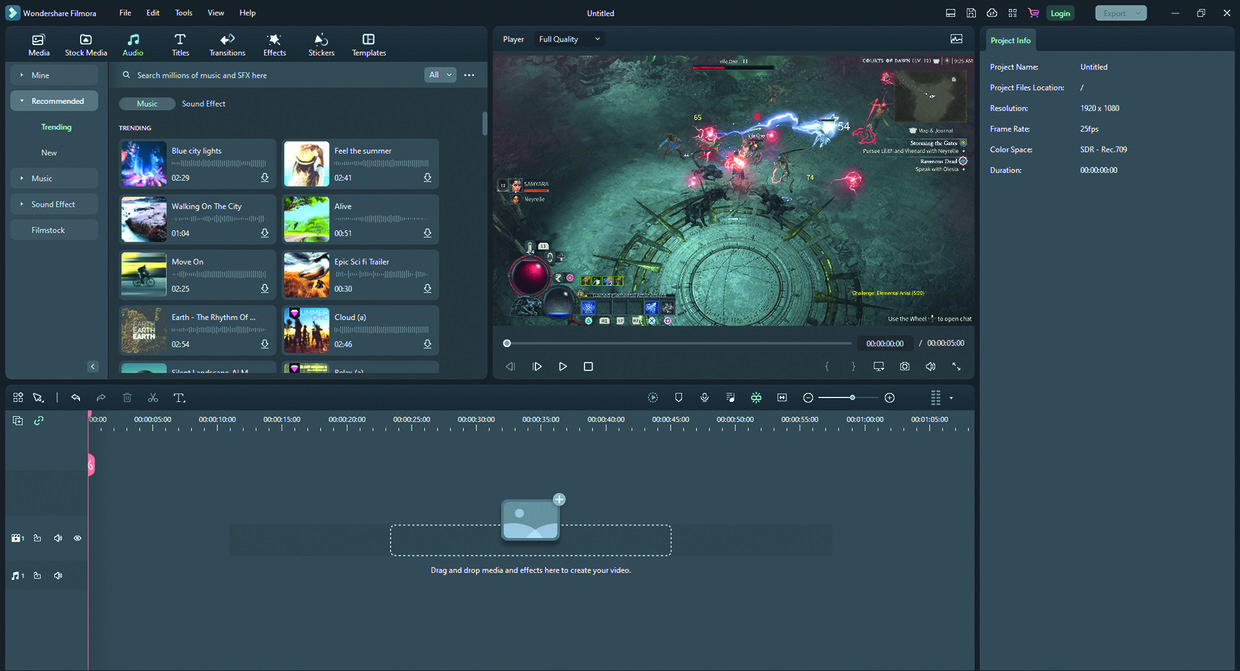Viewport: 1240px width, 671px height.
Task: Click the Project Info tab
Action: click(1010, 41)
